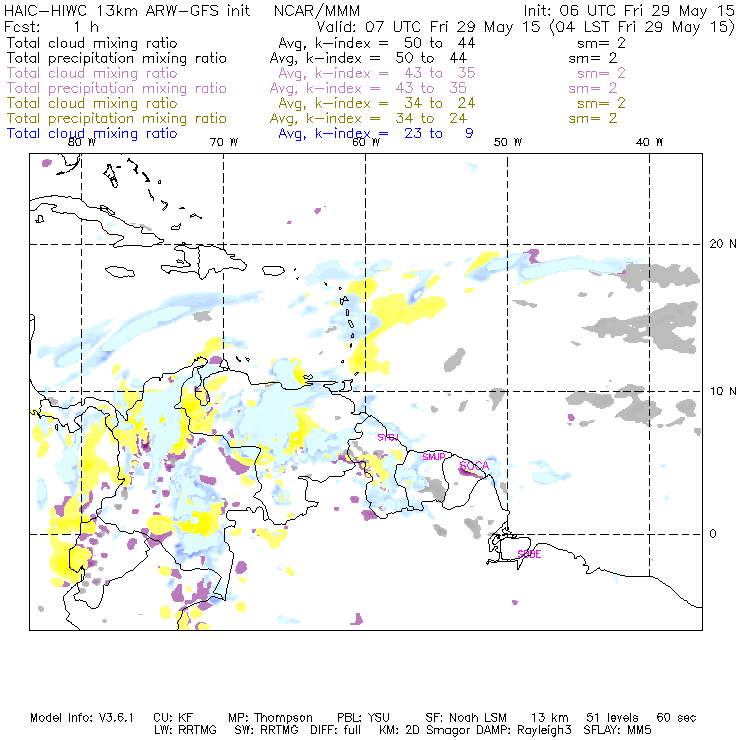Click the '0' equator latitude label
Viewport: 740px width, 740px height.
(713, 534)
